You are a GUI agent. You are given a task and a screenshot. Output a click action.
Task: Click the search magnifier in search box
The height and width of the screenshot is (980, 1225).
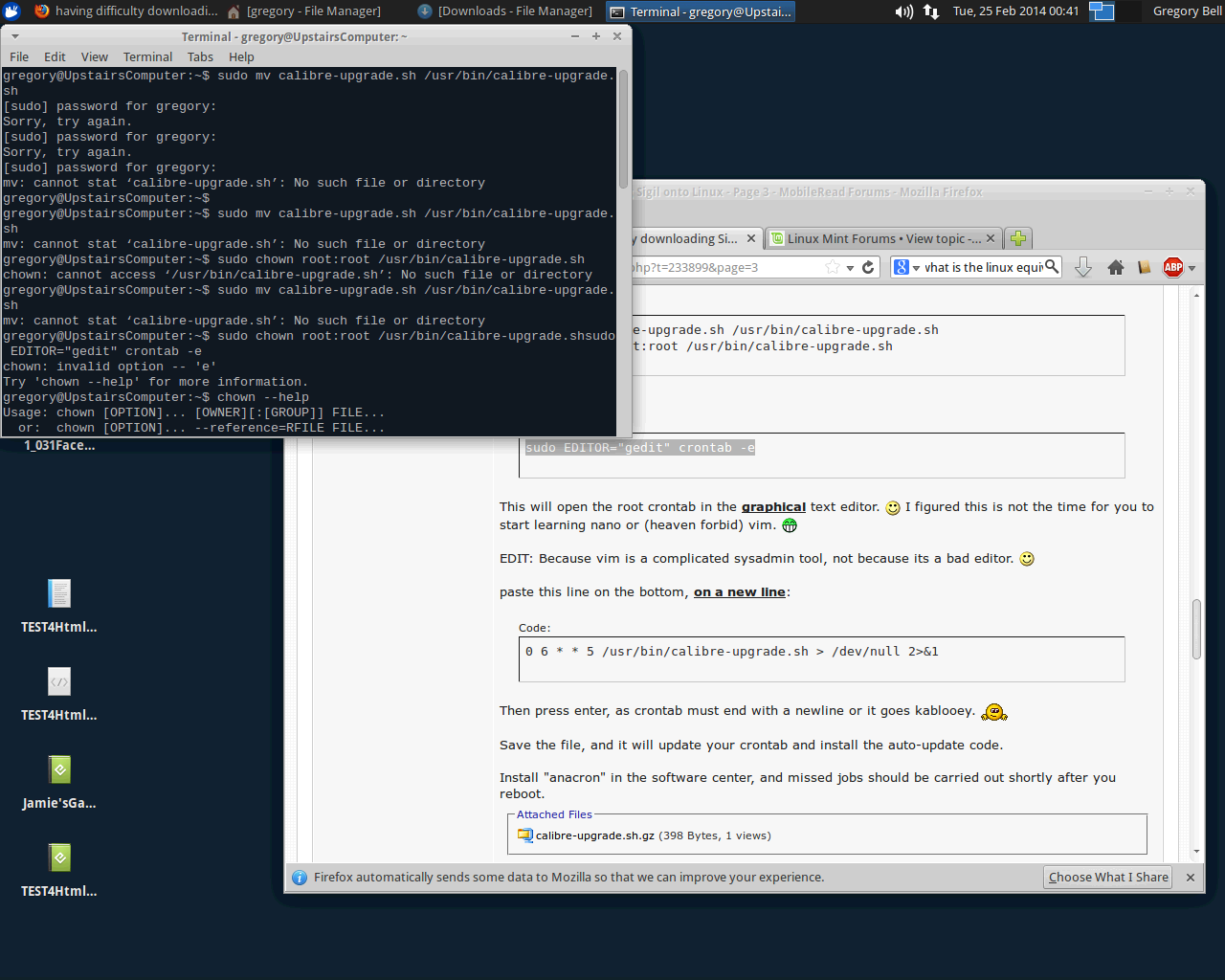coord(1052,267)
